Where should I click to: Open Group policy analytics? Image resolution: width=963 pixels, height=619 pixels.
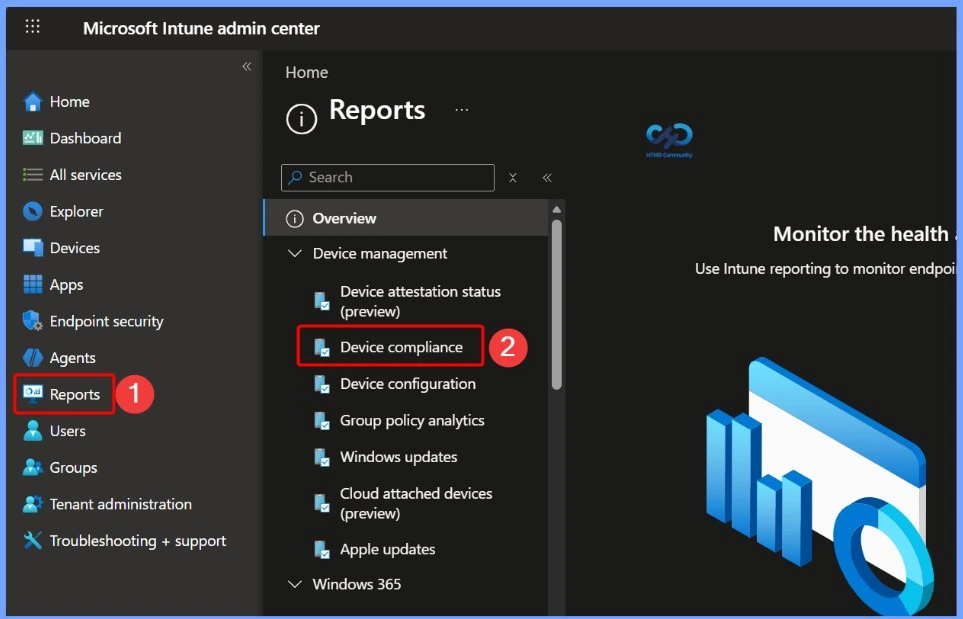(412, 421)
